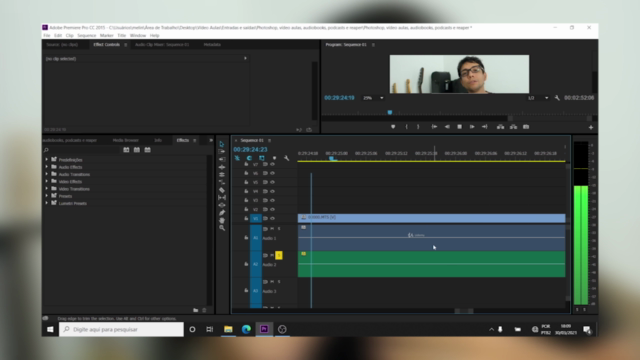This screenshot has height=360, width=640.
Task: Expand the Audio Transitions folder
Action: point(47,174)
